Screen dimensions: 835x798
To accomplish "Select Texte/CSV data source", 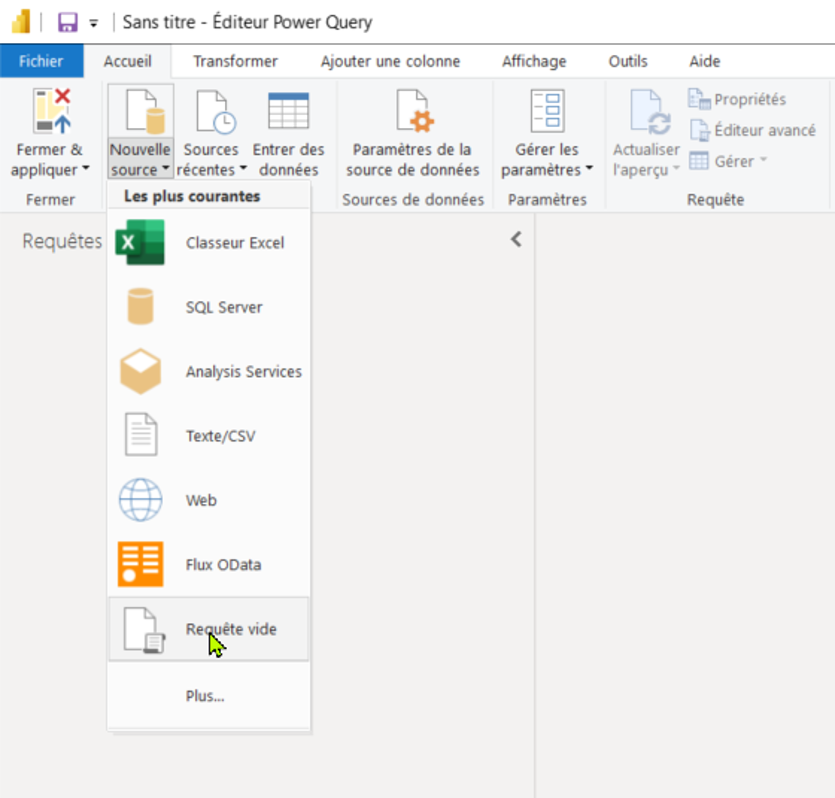I will pyautogui.click(x=209, y=436).
